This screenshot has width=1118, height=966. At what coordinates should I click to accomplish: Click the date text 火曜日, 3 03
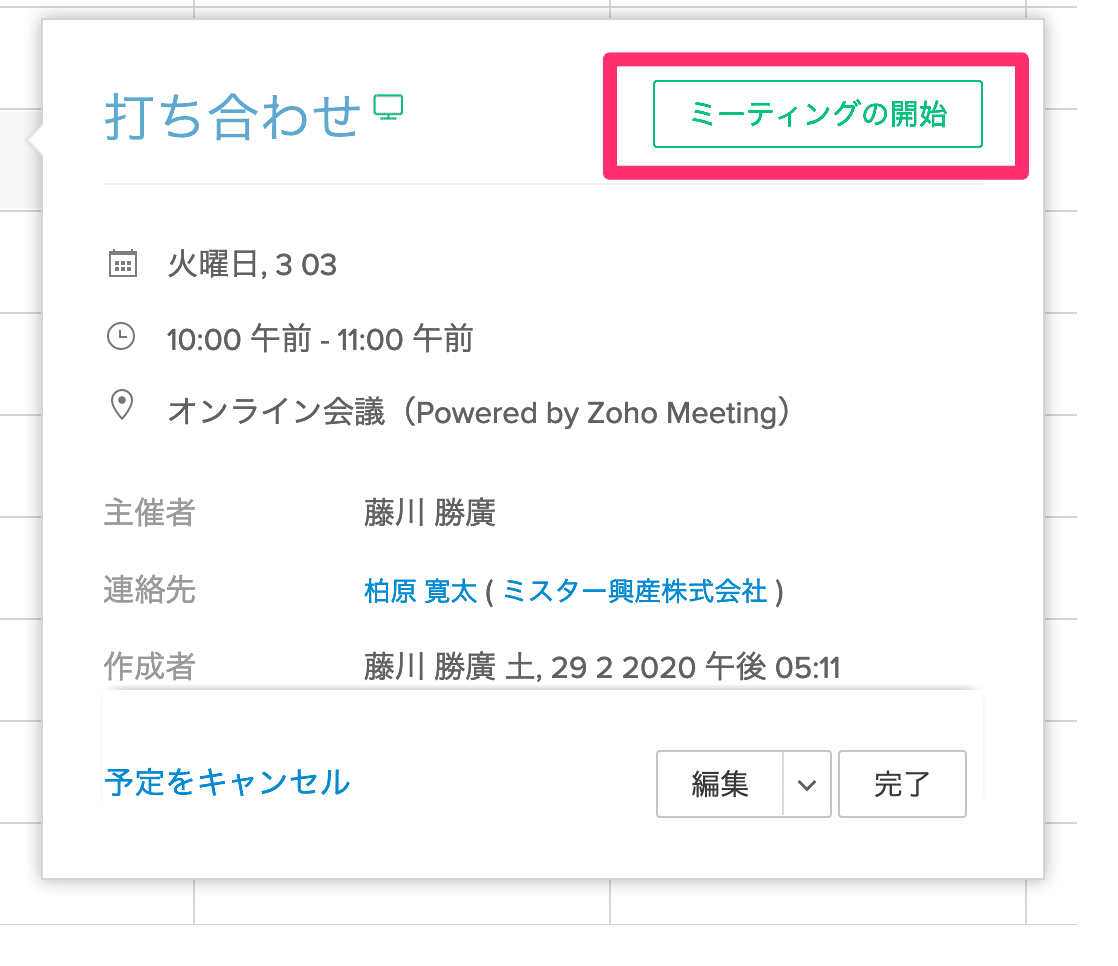click(x=252, y=264)
